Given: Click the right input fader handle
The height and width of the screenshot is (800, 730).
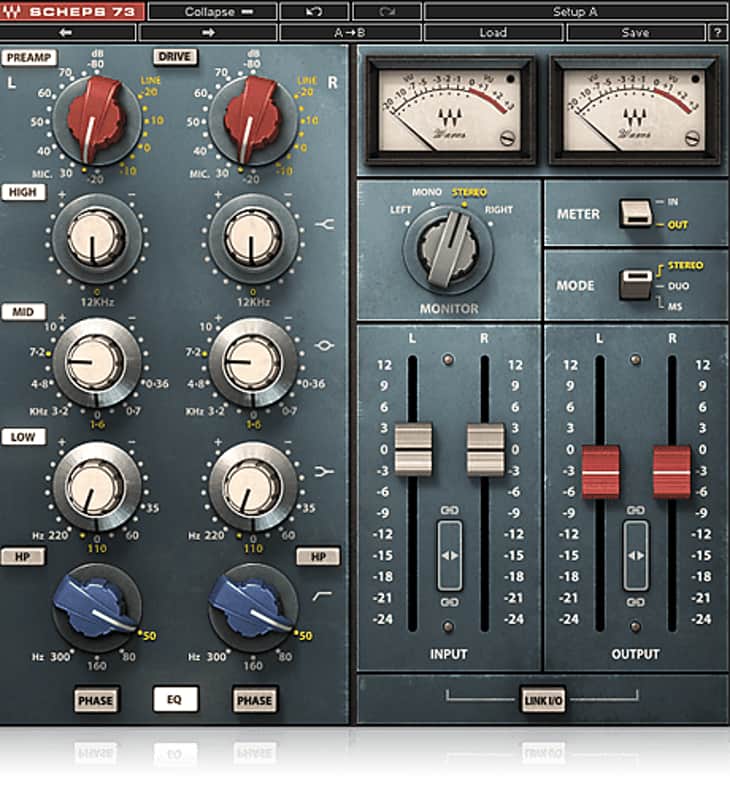Looking at the screenshot, I should [x=485, y=449].
